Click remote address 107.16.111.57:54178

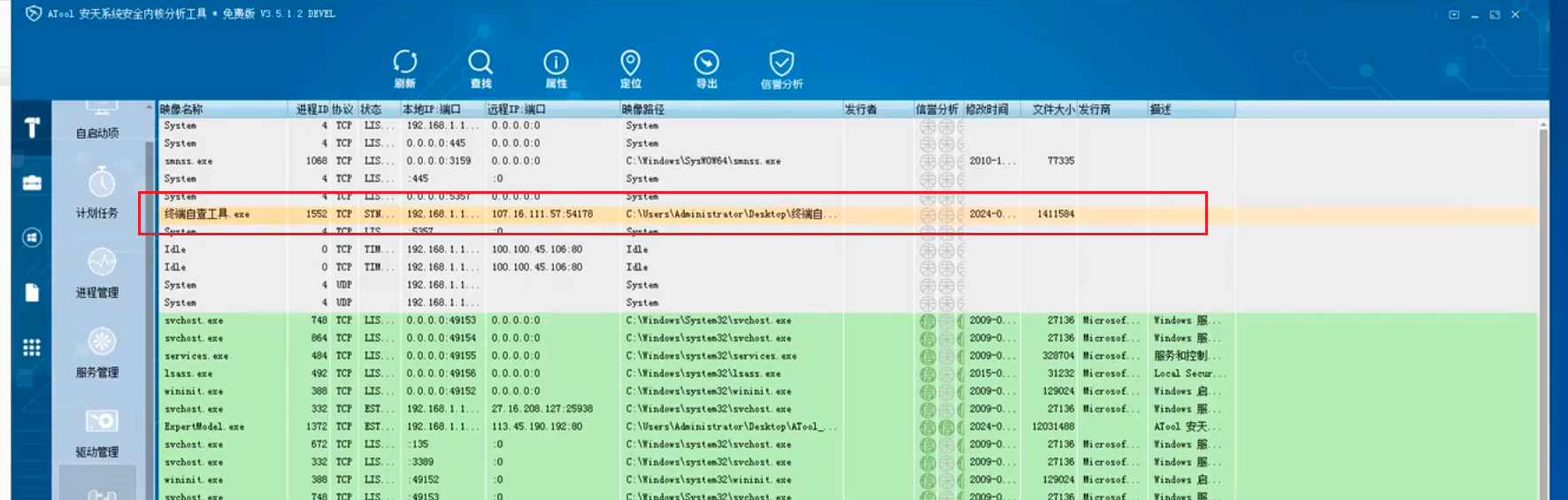[542, 214]
